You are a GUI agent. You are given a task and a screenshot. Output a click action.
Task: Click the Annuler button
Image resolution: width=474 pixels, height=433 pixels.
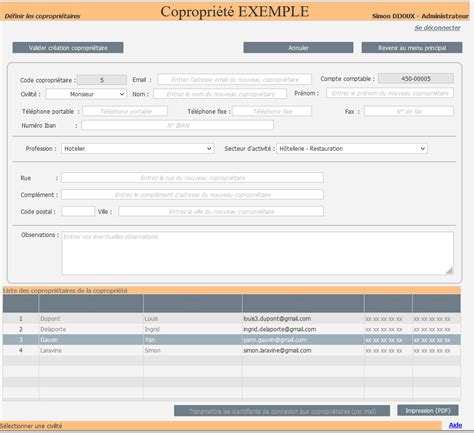pos(298,48)
